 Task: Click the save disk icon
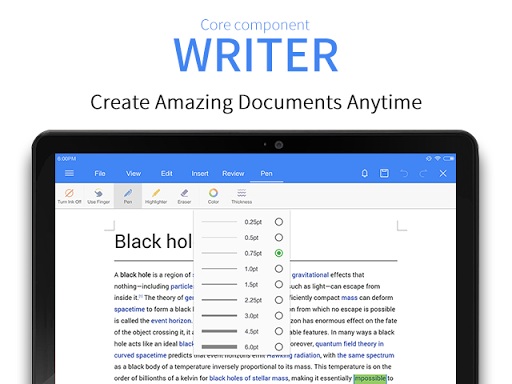(384, 173)
